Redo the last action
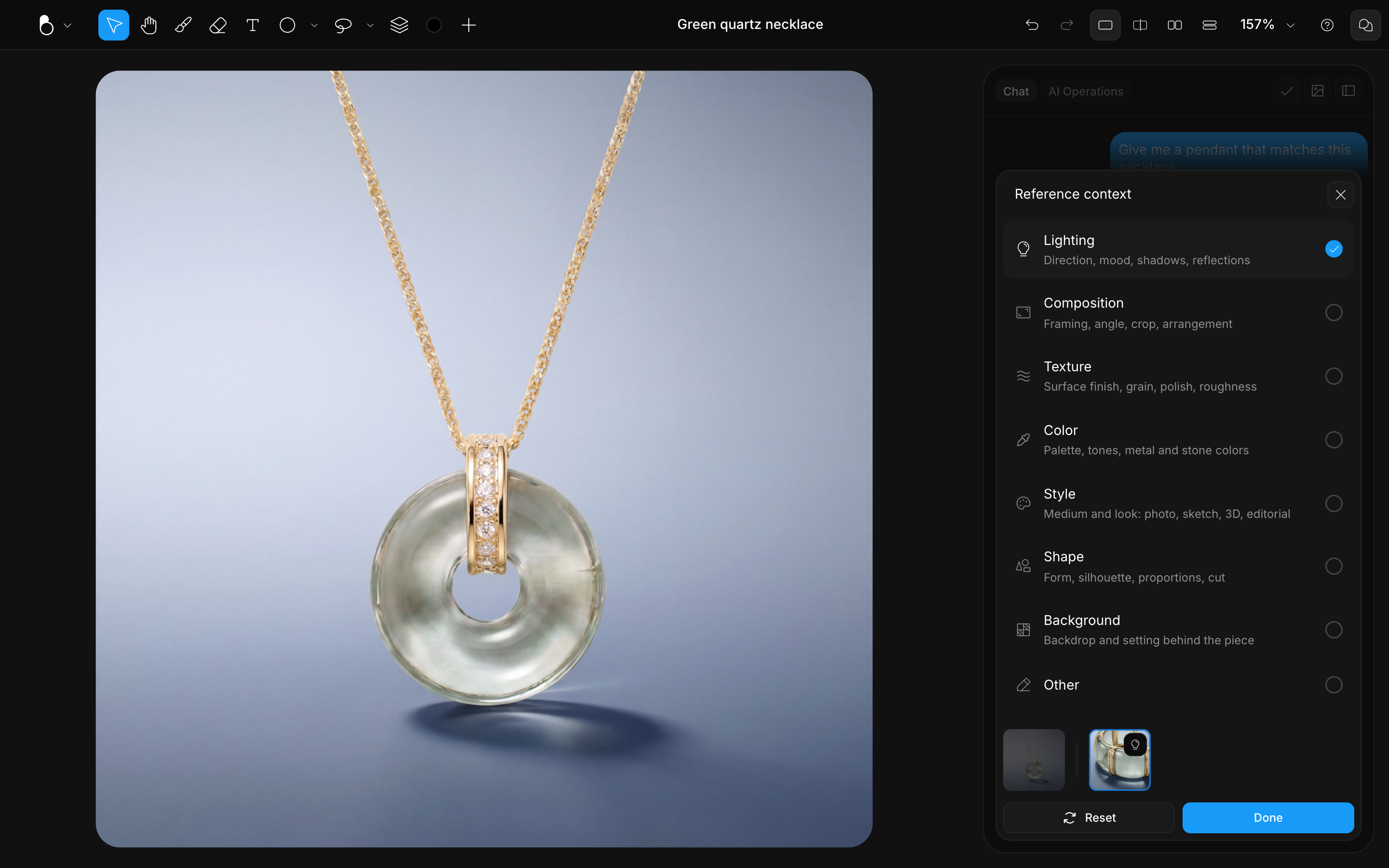 (x=1067, y=25)
